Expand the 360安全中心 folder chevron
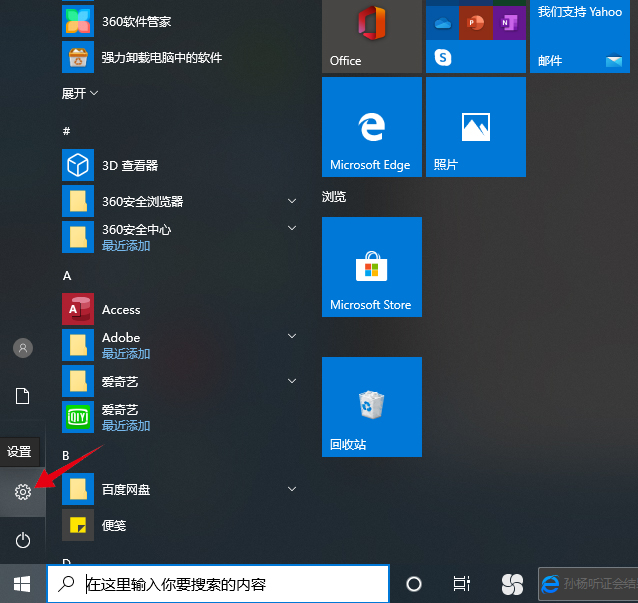The image size is (638, 603). (292, 228)
